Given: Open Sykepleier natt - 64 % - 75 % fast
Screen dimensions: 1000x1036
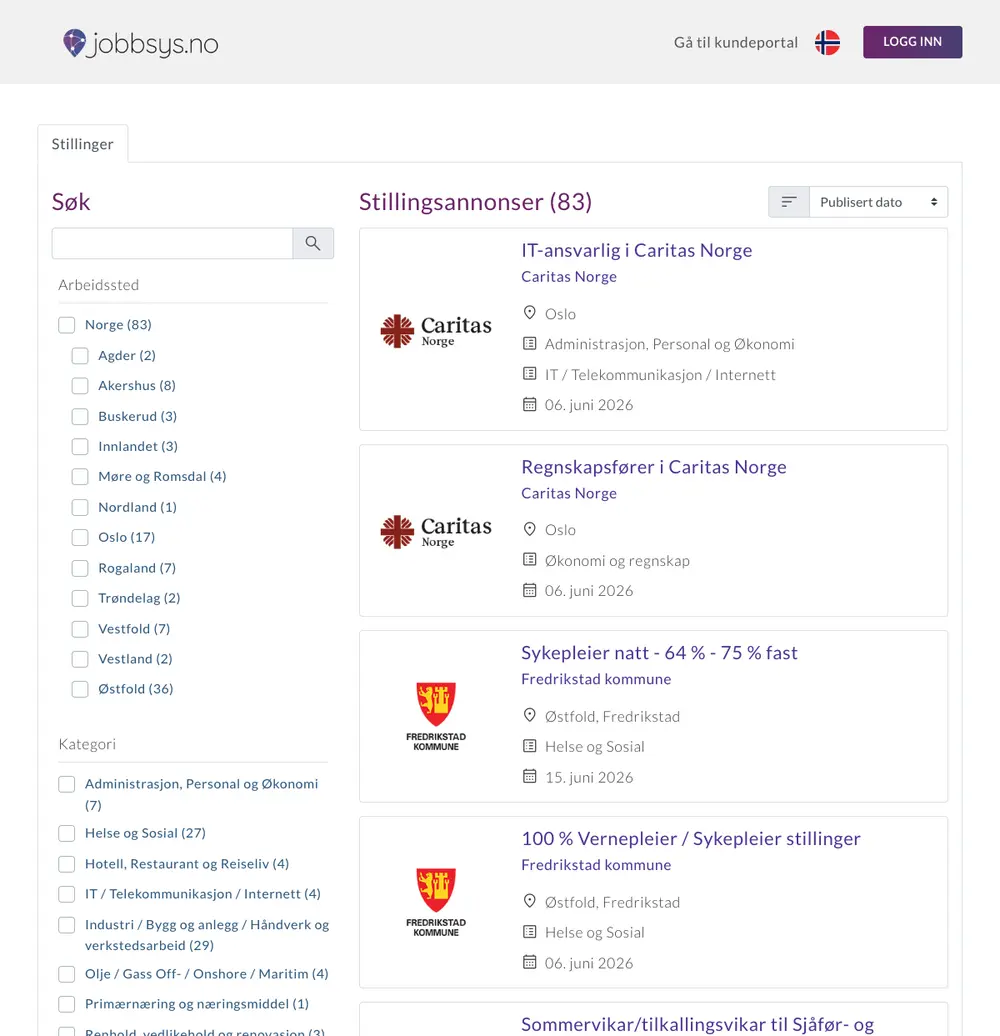Looking at the screenshot, I should click(659, 652).
